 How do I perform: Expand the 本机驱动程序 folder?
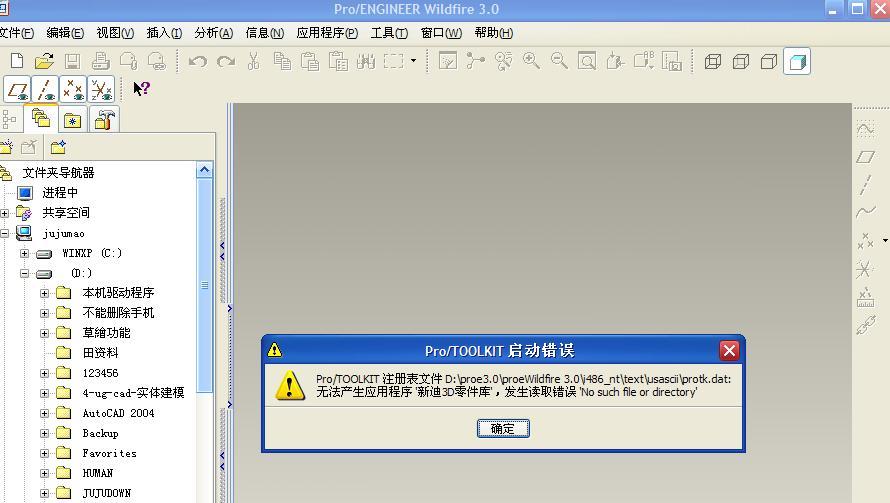44,294
